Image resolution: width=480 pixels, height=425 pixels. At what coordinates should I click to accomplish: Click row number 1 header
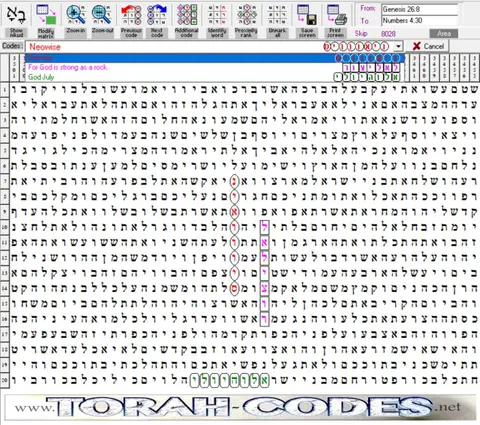(x=5, y=89)
